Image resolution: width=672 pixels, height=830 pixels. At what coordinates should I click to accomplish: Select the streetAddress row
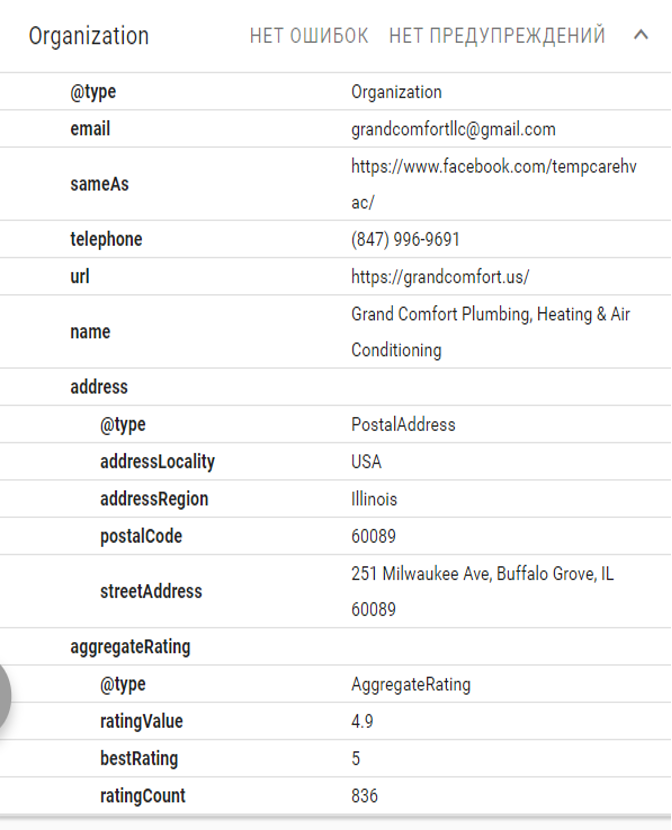click(x=336, y=591)
